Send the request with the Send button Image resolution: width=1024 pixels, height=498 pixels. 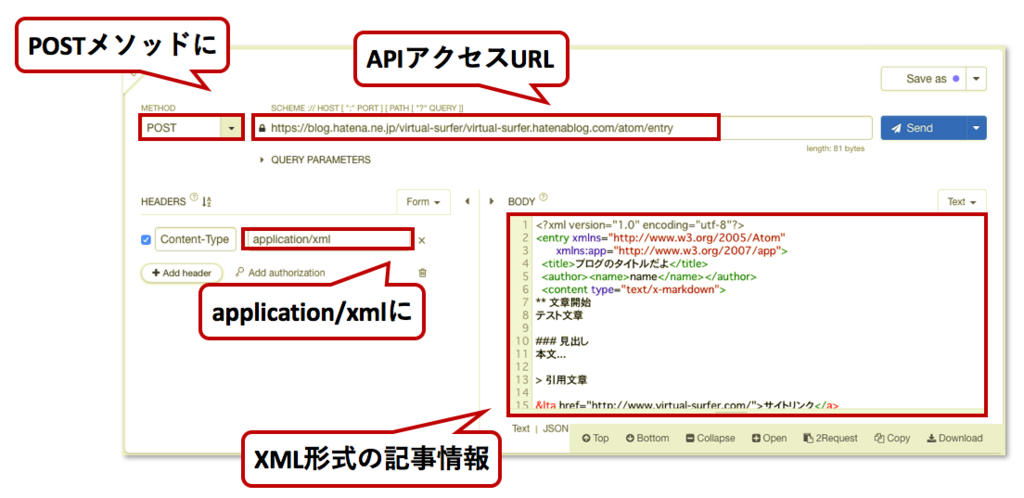[923, 128]
